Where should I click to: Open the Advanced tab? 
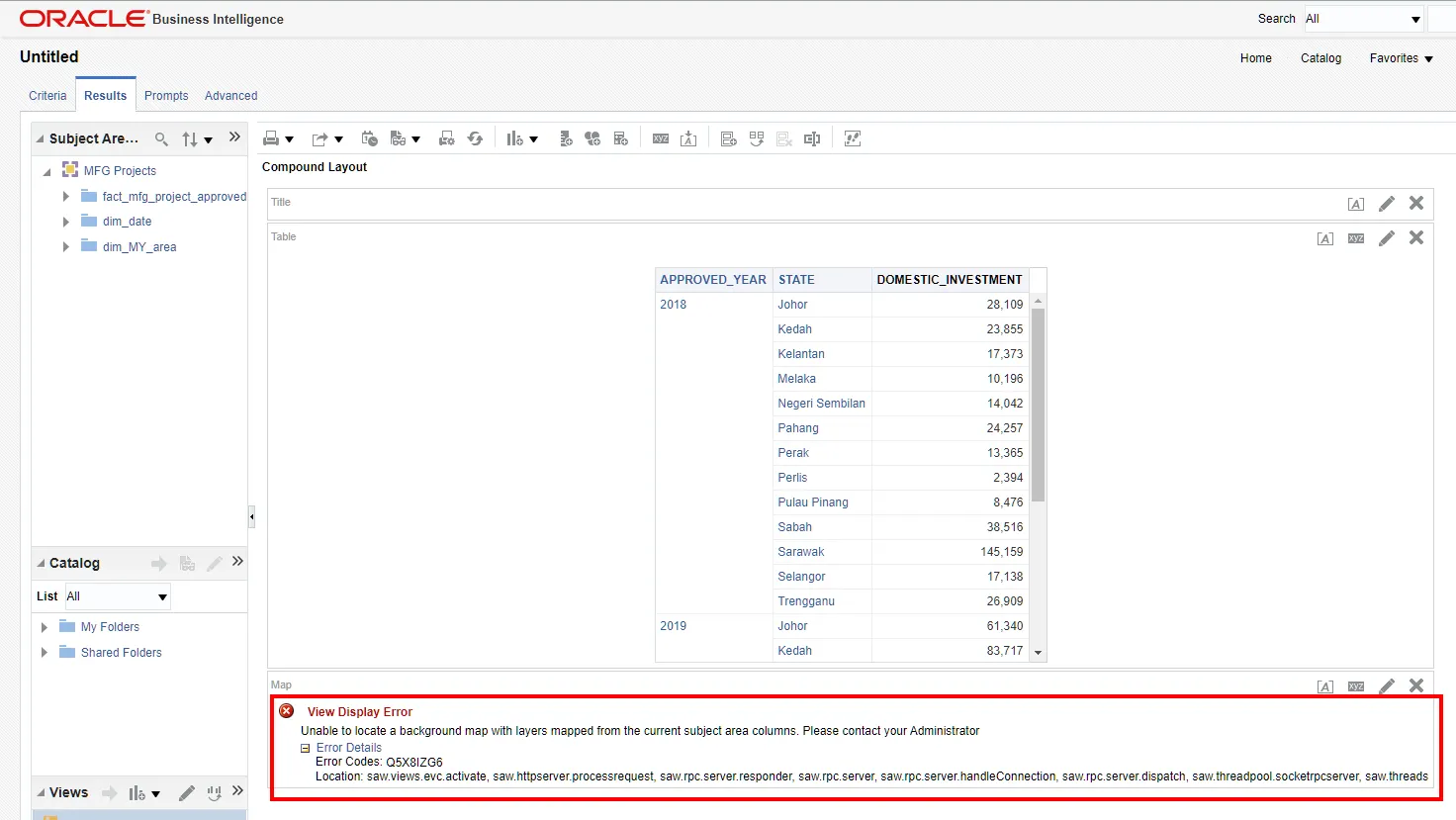[x=230, y=96]
